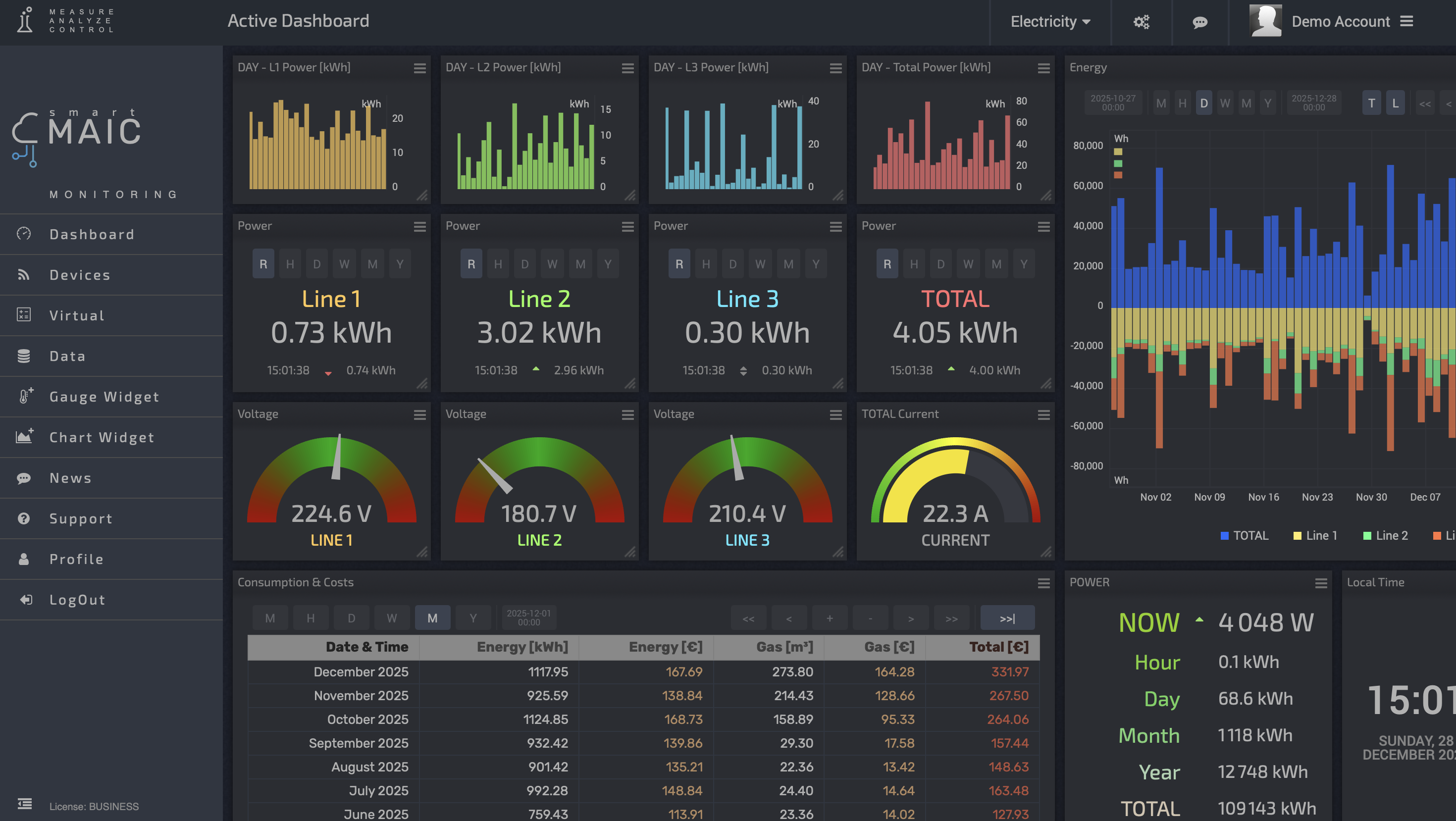Open the 2025-10-27 date picker in Energy panel
The height and width of the screenshot is (821, 1456).
[x=1112, y=103]
